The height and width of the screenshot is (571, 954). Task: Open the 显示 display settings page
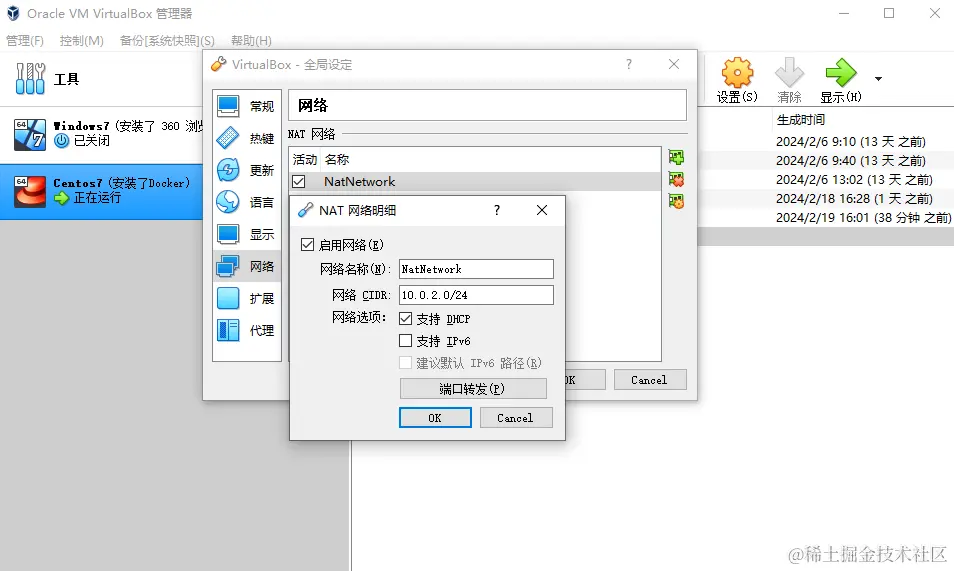246,234
